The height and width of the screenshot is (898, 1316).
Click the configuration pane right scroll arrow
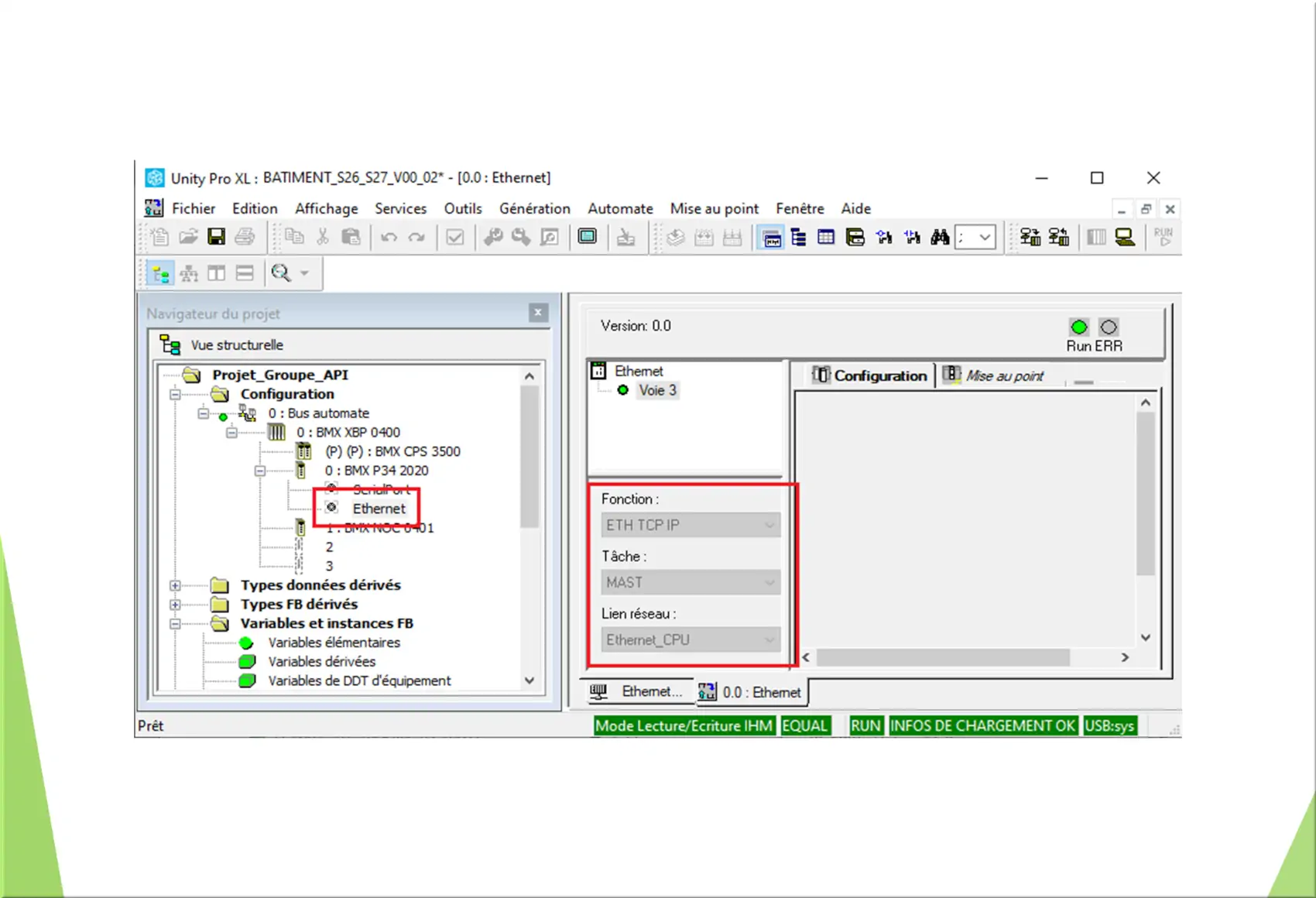tap(1125, 657)
